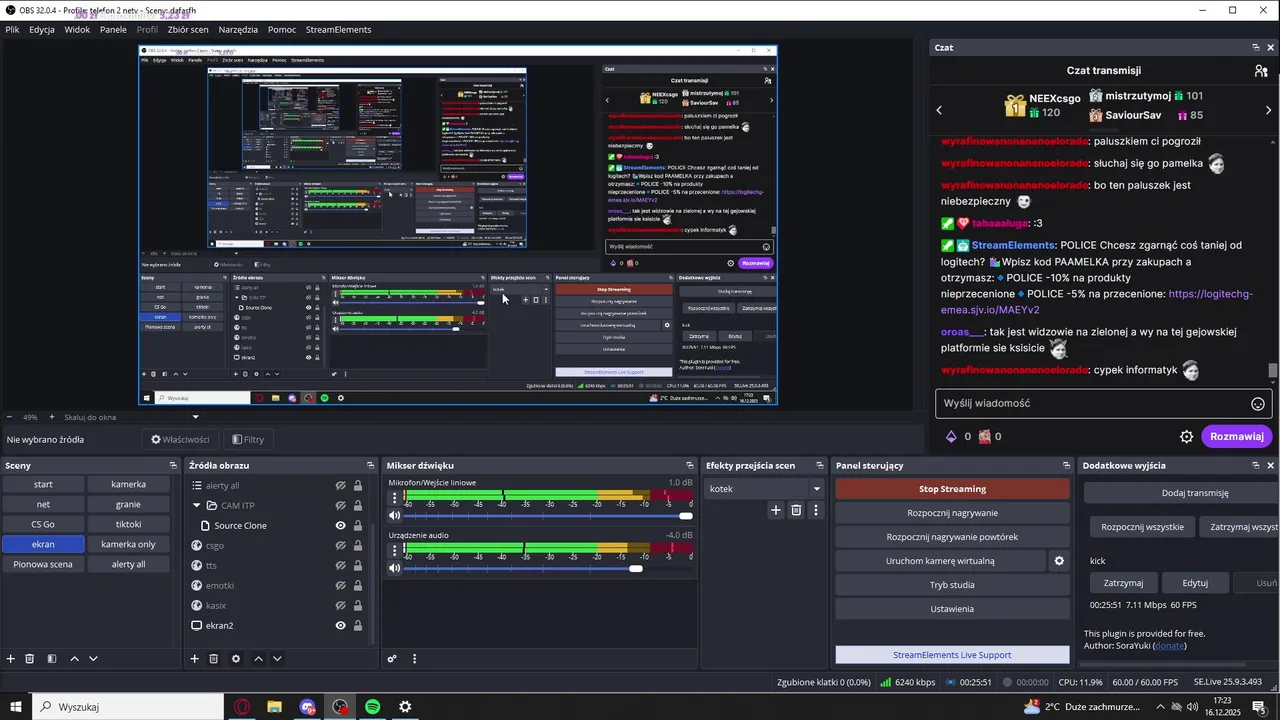This screenshot has width=1280, height=720.
Task: Show next leaderboard with right chevron
Action: point(1271,109)
